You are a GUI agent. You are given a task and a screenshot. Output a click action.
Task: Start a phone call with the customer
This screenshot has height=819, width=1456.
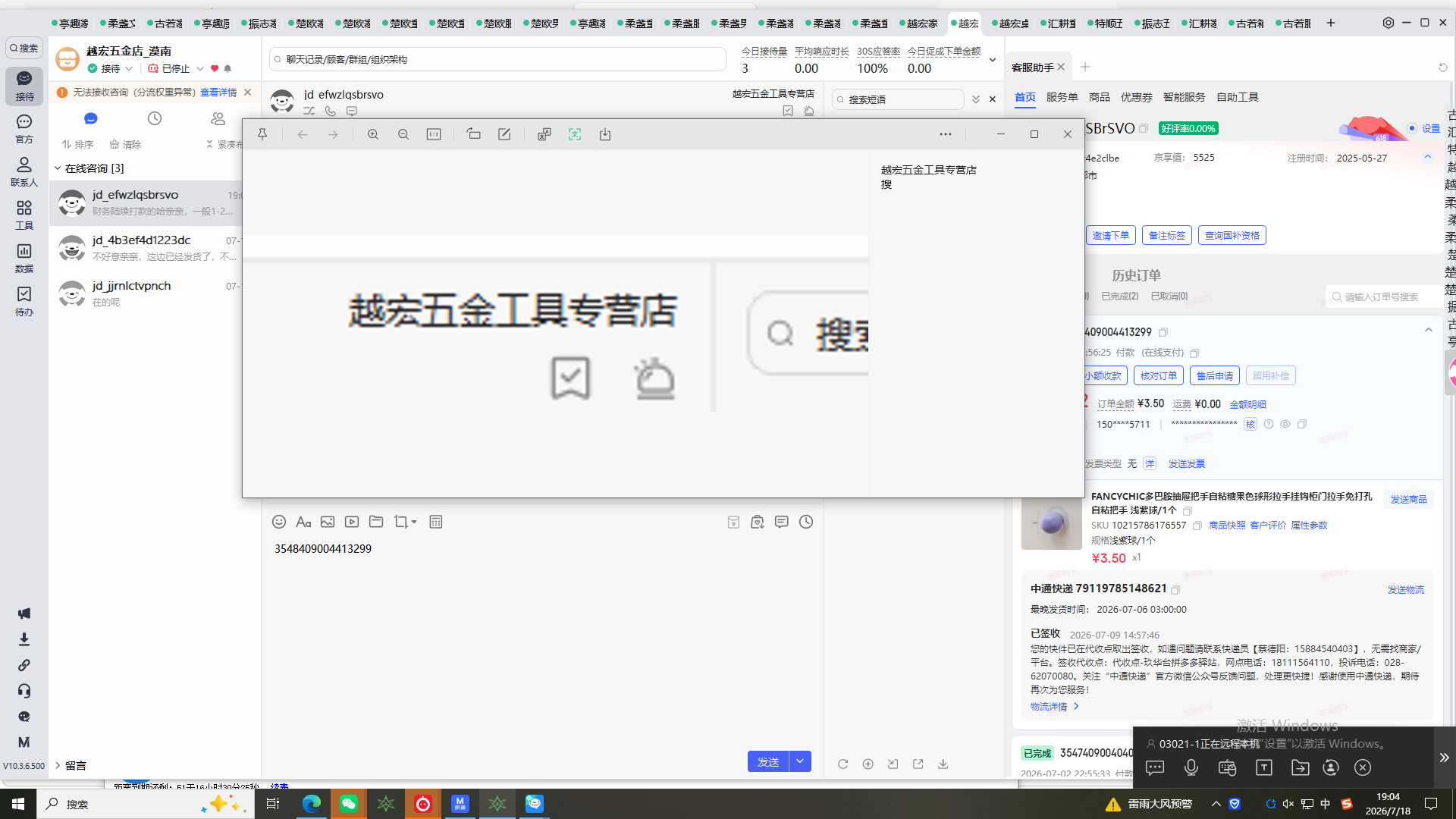(331, 111)
